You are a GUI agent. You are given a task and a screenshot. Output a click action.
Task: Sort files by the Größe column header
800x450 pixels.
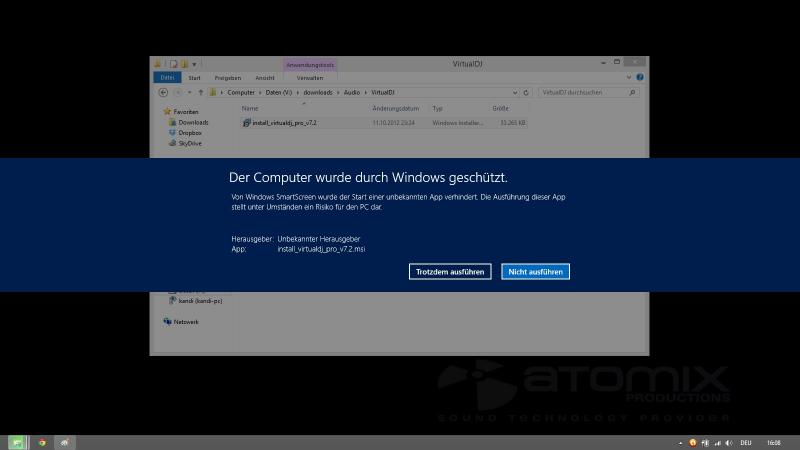(501, 108)
